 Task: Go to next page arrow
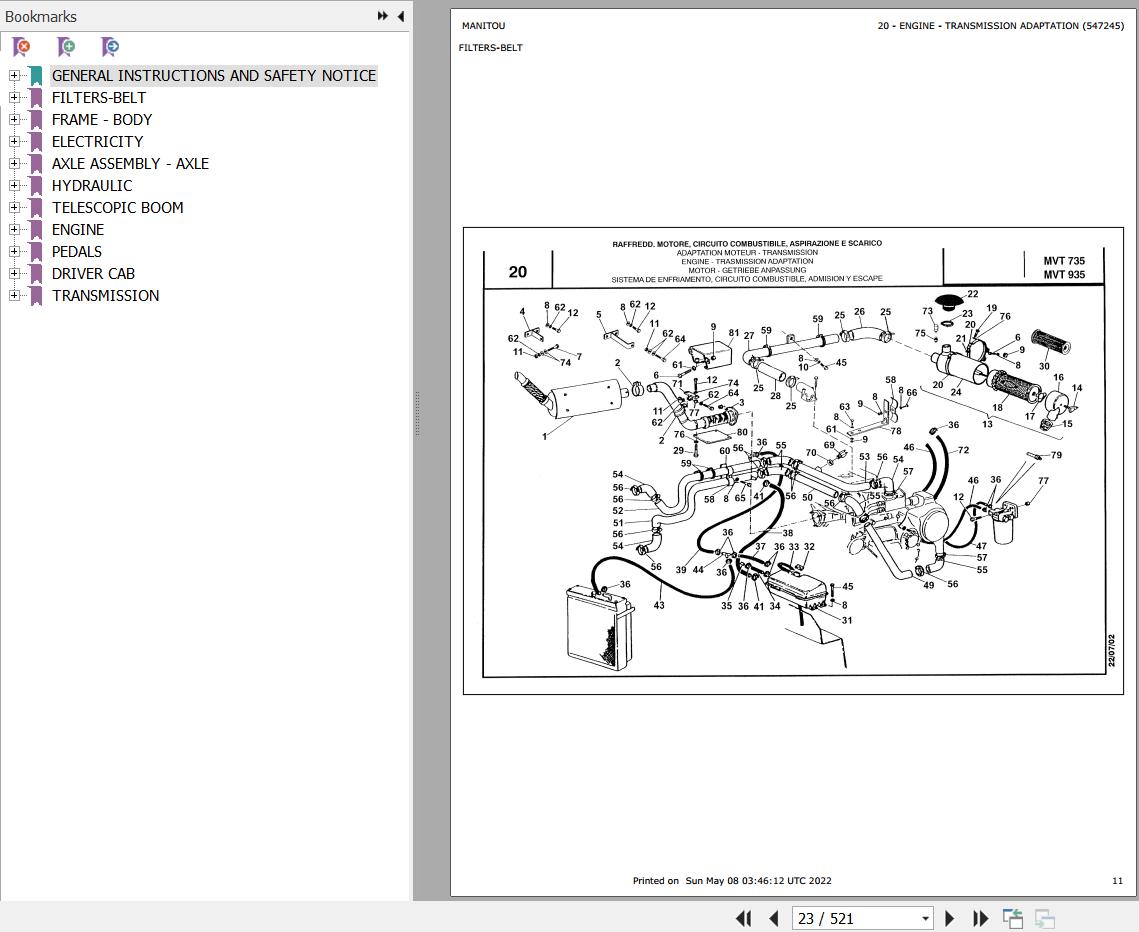[x=949, y=918]
